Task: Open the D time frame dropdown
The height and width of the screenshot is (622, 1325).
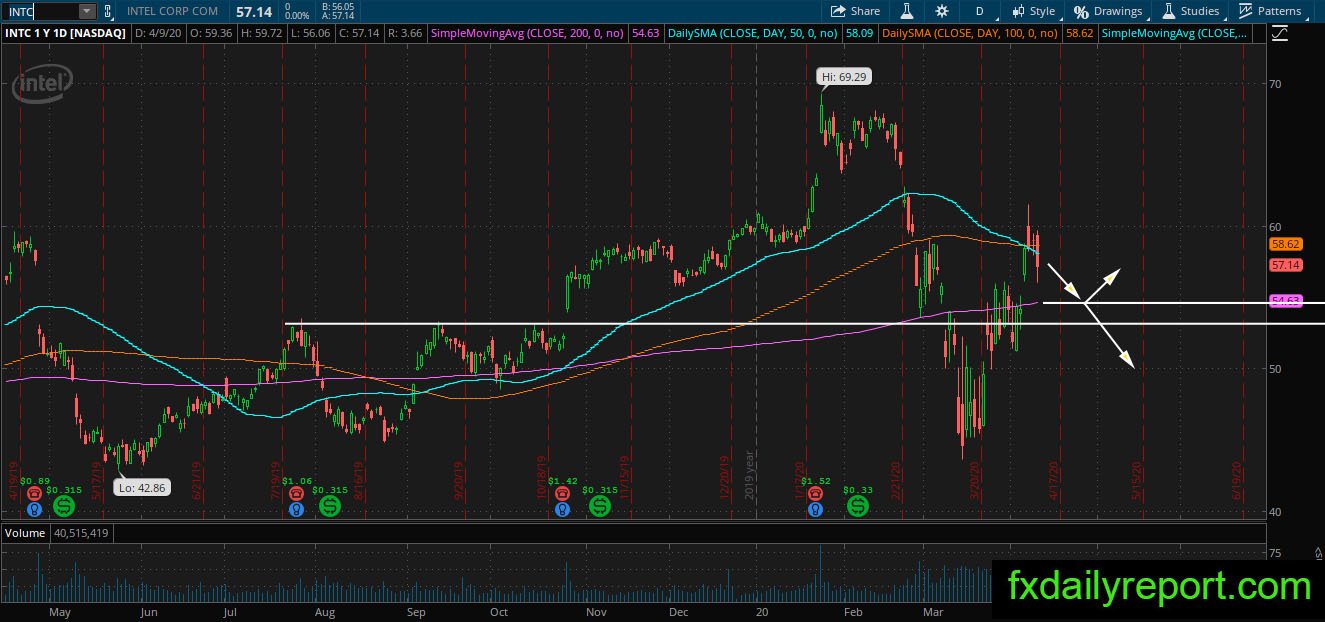Action: coord(979,11)
